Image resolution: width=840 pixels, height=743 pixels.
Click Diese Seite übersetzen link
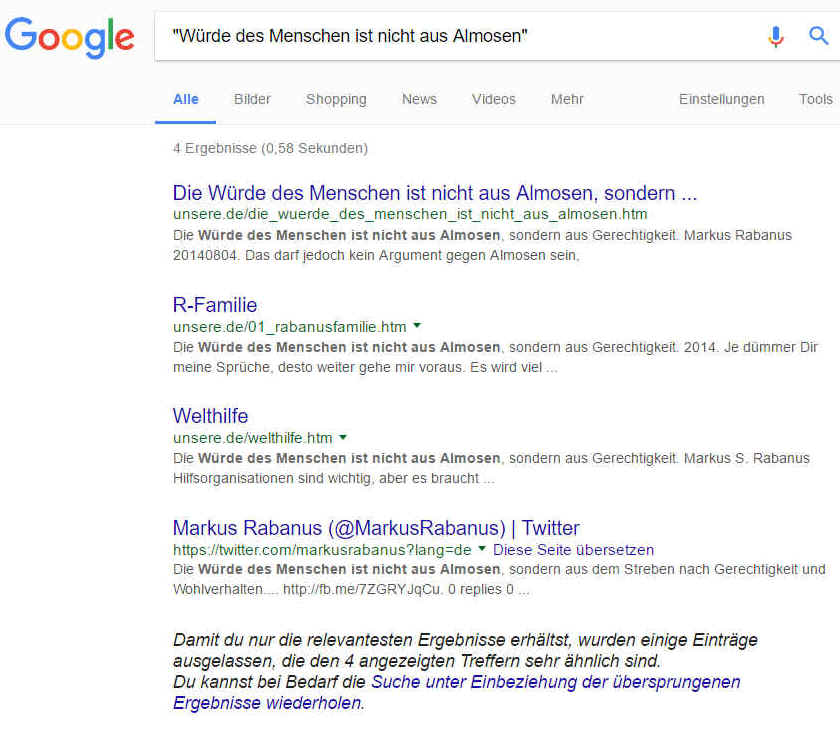[573, 550]
